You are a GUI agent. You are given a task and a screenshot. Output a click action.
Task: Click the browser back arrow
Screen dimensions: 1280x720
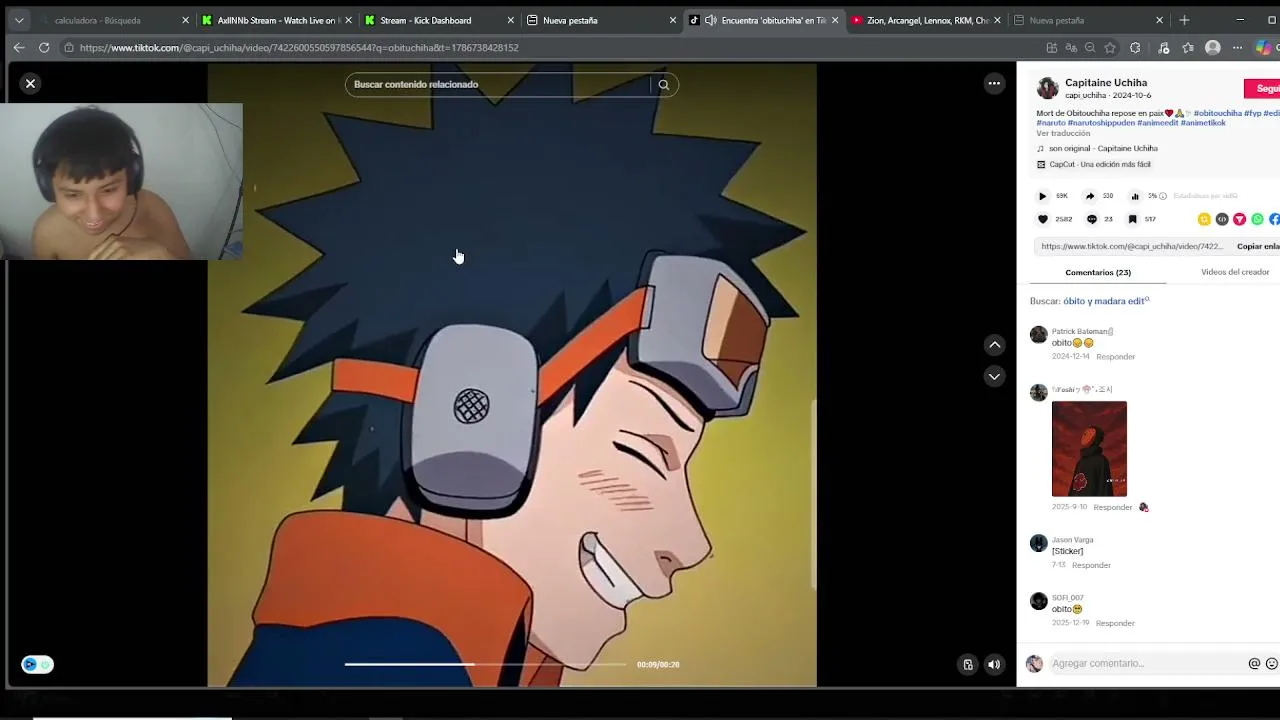coord(19,47)
